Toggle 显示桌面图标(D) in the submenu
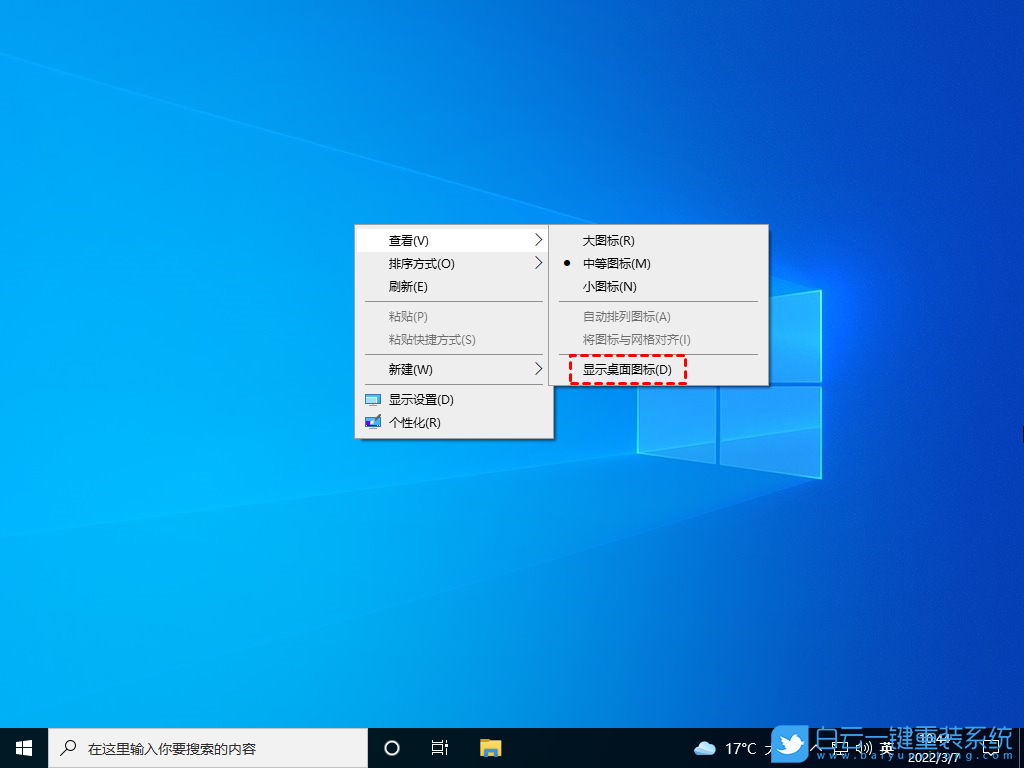 click(x=627, y=369)
